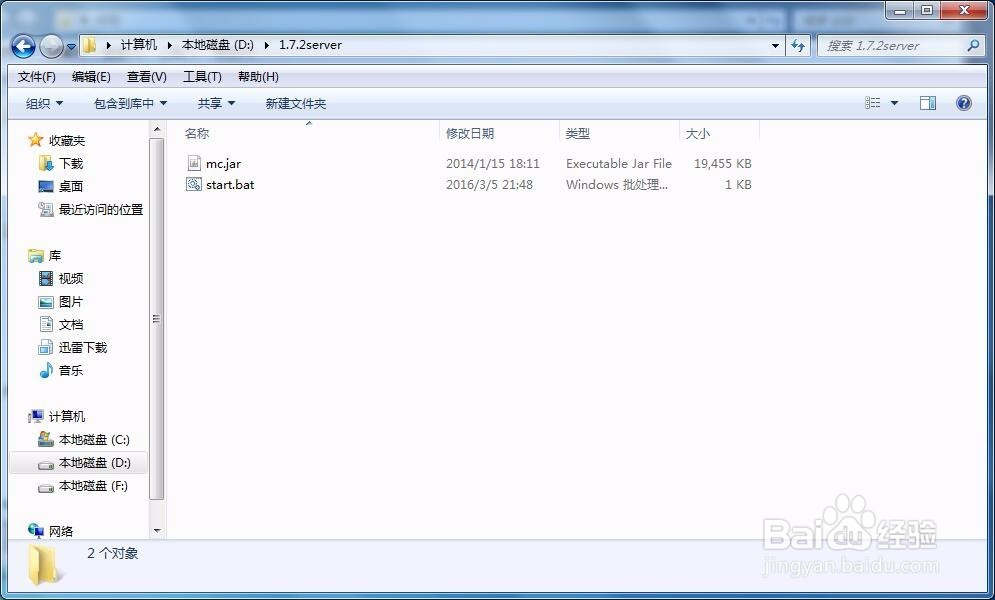This screenshot has height=600, width=995.
Task: Open the 图片 library
Action: click(71, 301)
